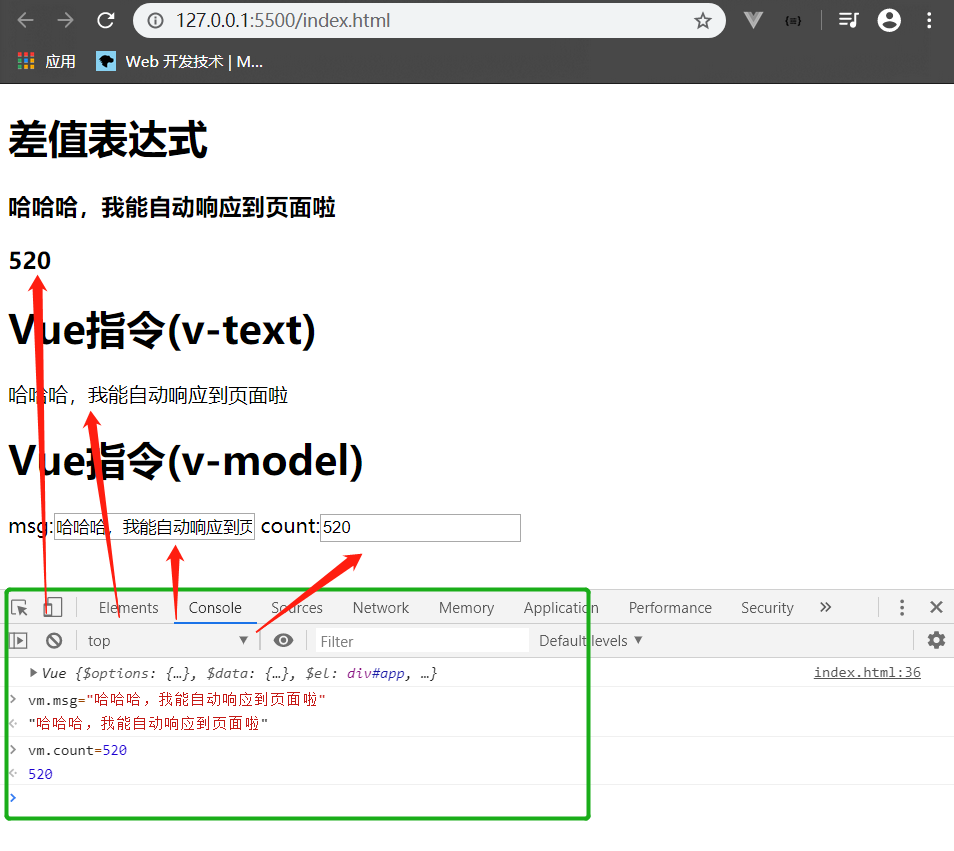The height and width of the screenshot is (851, 954).
Task: Open the Vue devtools extension icon
Action: (753, 21)
